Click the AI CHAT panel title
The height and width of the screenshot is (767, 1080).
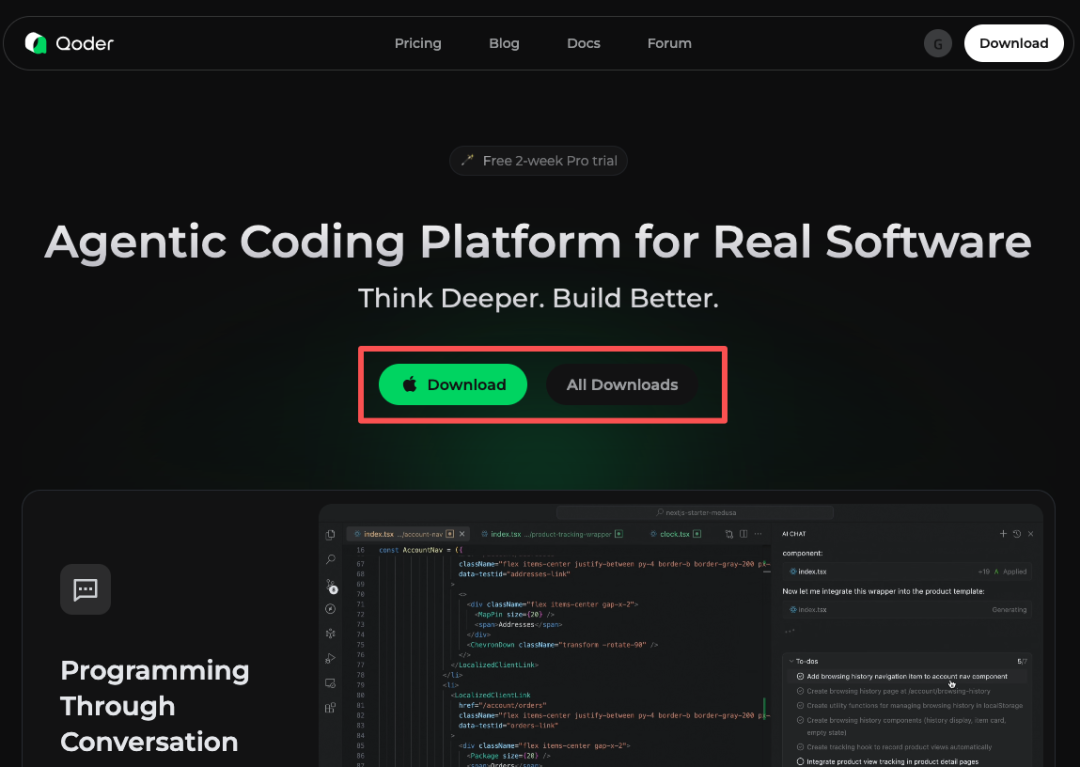point(794,534)
